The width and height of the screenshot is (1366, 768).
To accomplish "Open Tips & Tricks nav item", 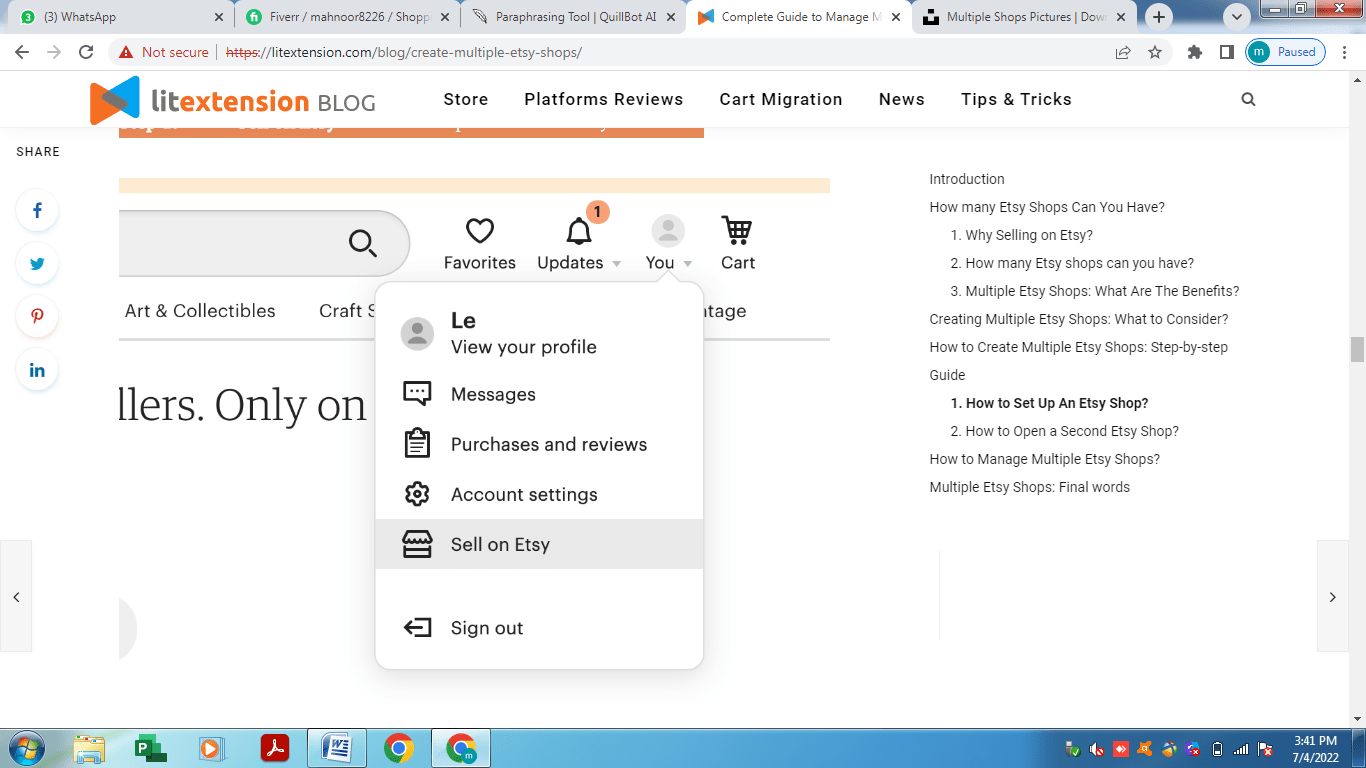I will (x=1016, y=99).
